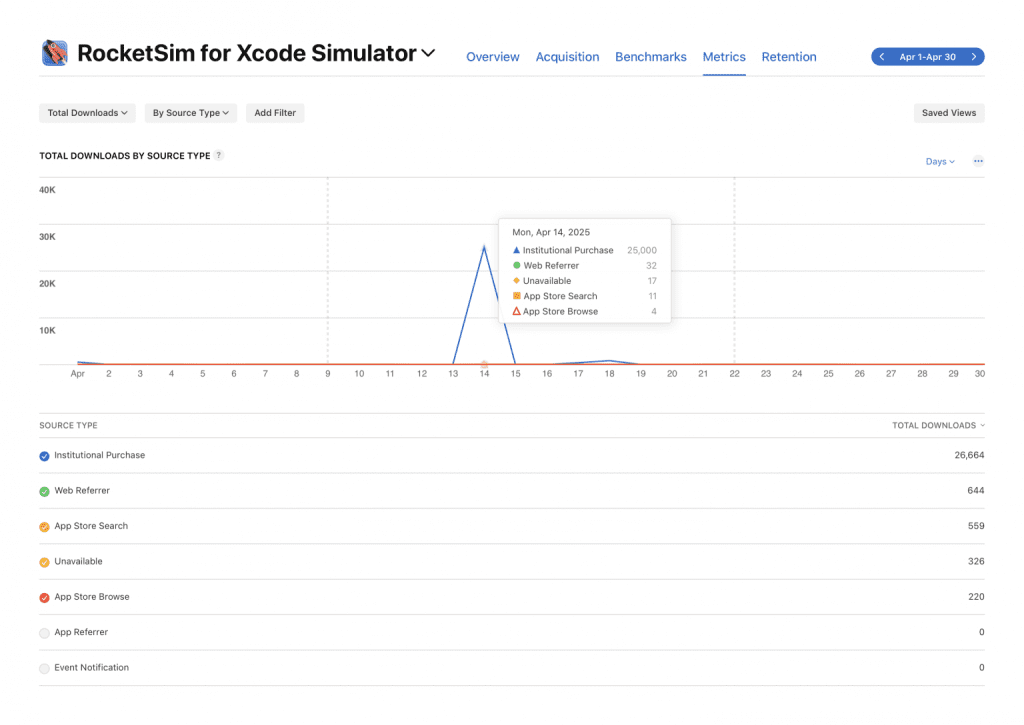Open the Benchmarks tab
Image resolution: width=1024 pixels, height=725 pixels.
651,57
